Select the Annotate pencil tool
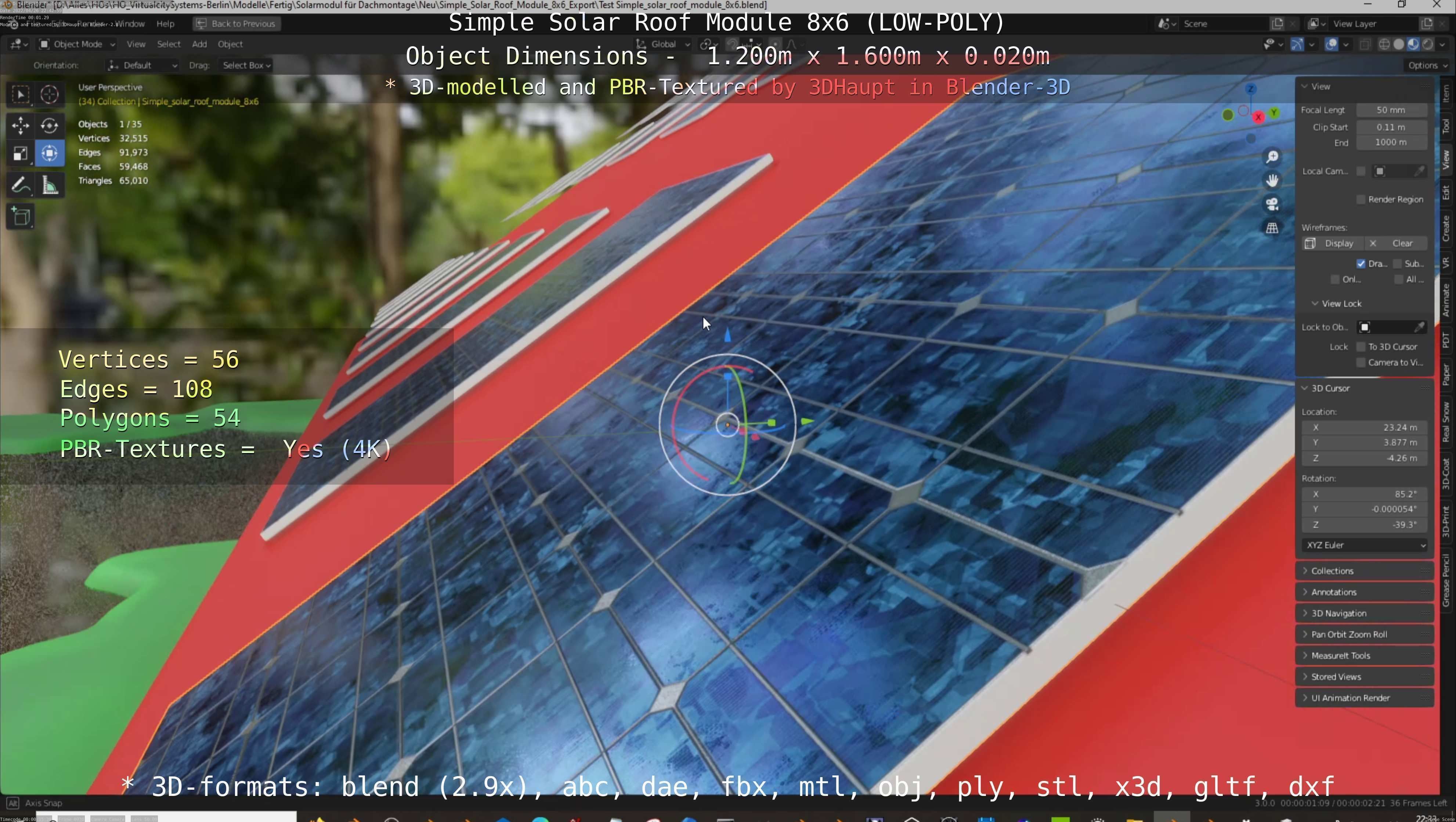The image size is (1456, 822). pyautogui.click(x=20, y=185)
